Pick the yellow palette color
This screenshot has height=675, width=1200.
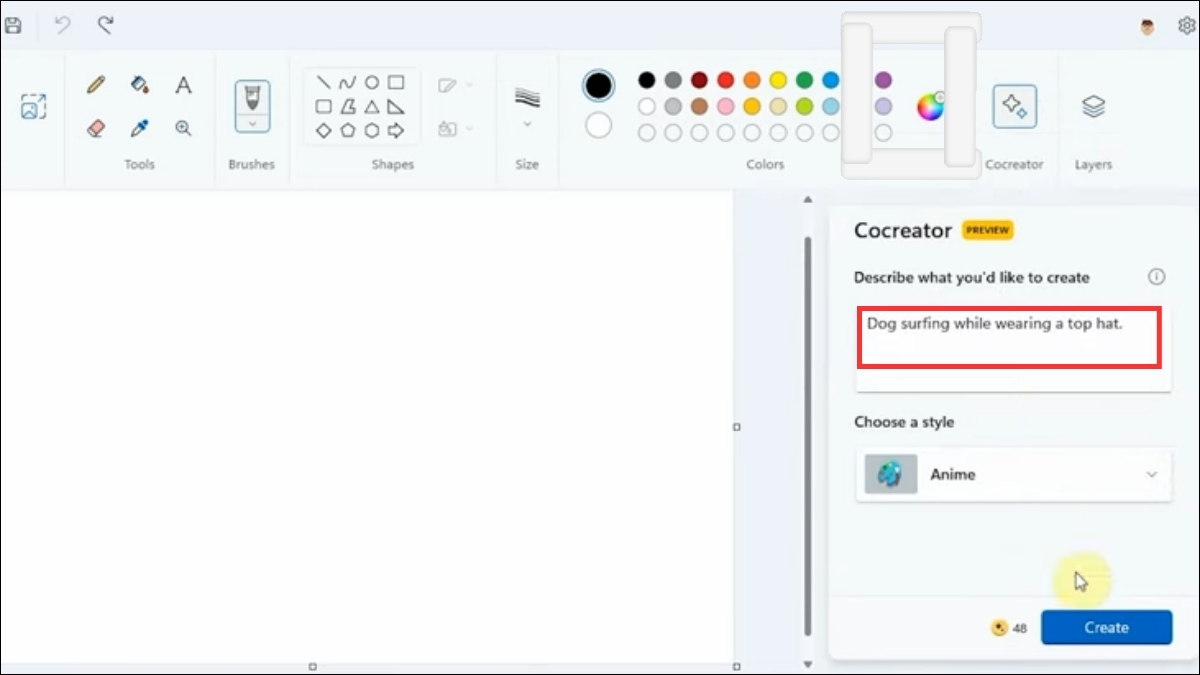(778, 80)
